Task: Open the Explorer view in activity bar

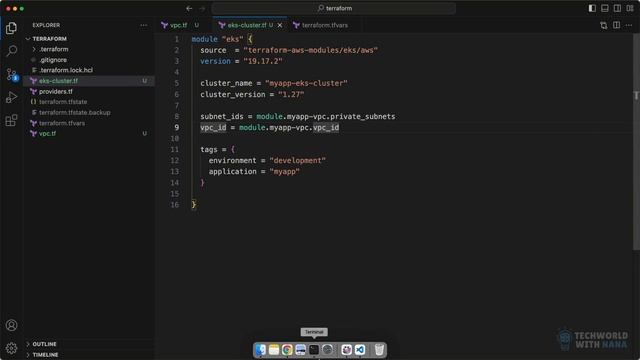Action: click(11, 28)
